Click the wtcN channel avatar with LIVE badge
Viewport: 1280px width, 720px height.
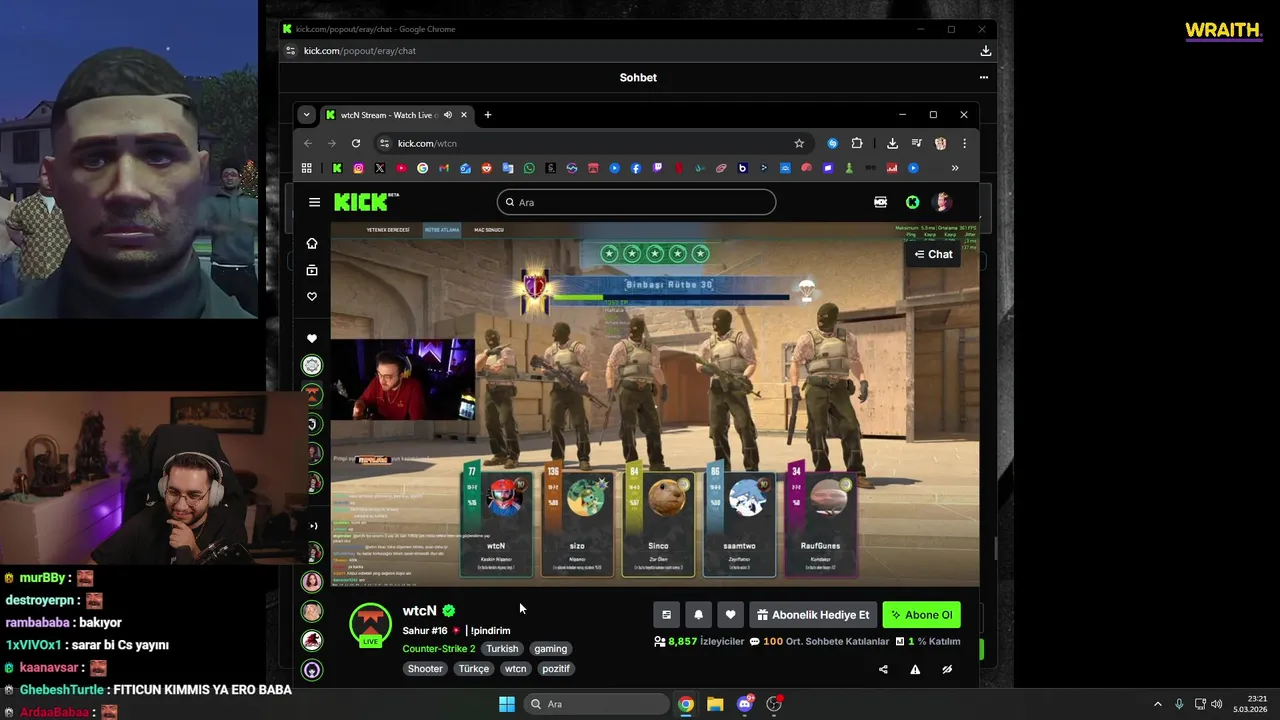tap(370, 625)
